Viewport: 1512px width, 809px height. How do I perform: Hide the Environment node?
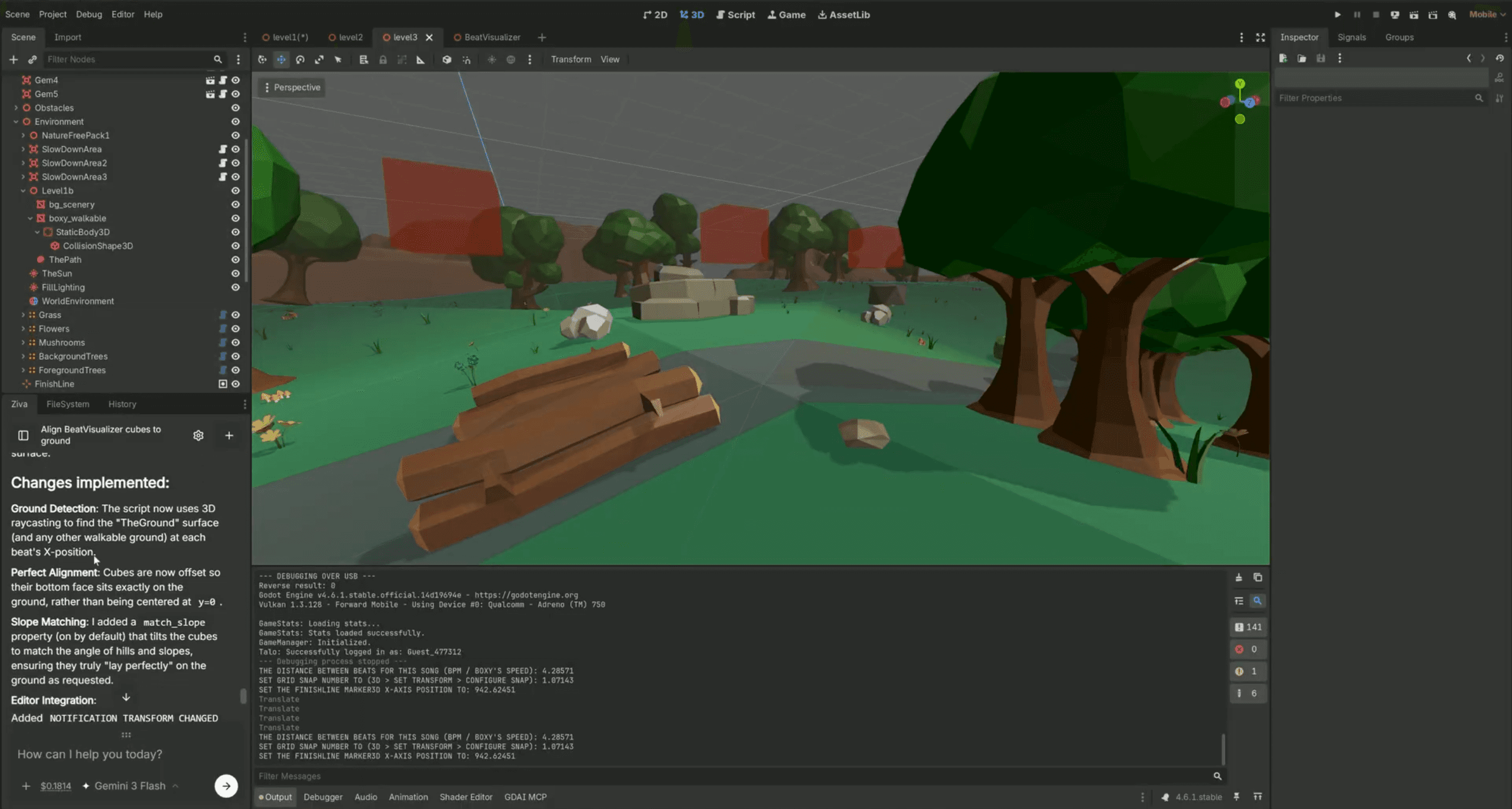(x=235, y=122)
